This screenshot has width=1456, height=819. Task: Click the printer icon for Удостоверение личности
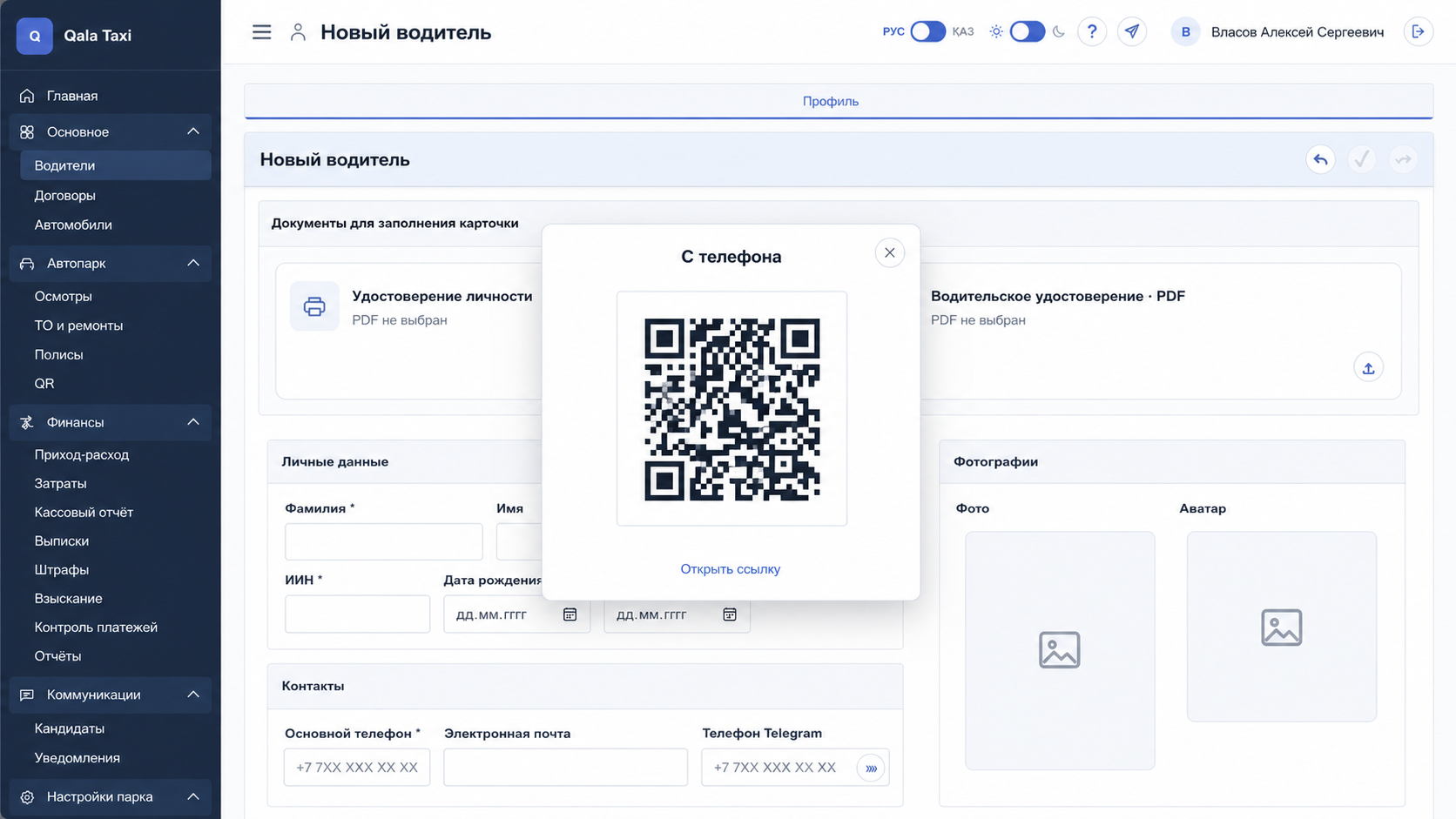click(314, 306)
